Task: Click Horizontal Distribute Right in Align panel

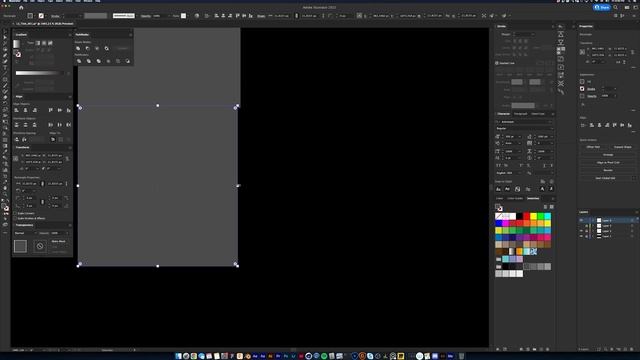Action: pyautogui.click(x=69, y=125)
